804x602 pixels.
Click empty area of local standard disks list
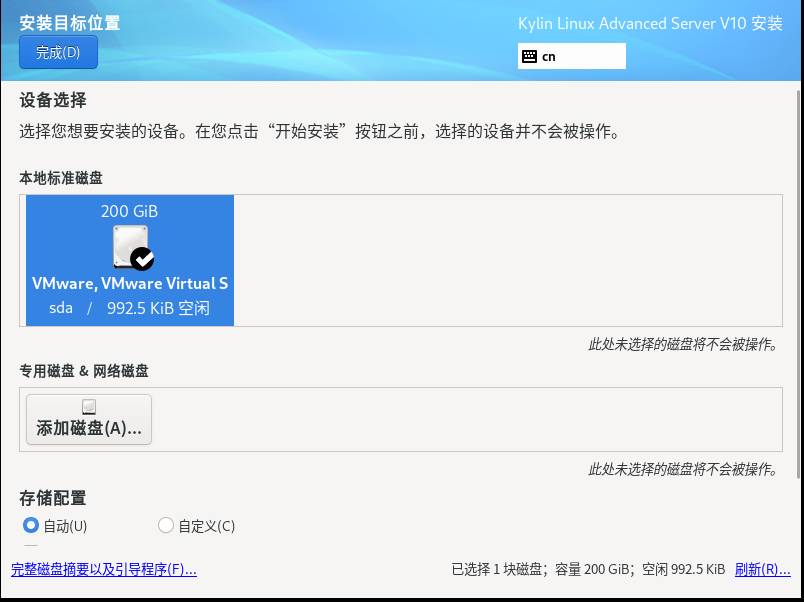pyautogui.click(x=500, y=260)
